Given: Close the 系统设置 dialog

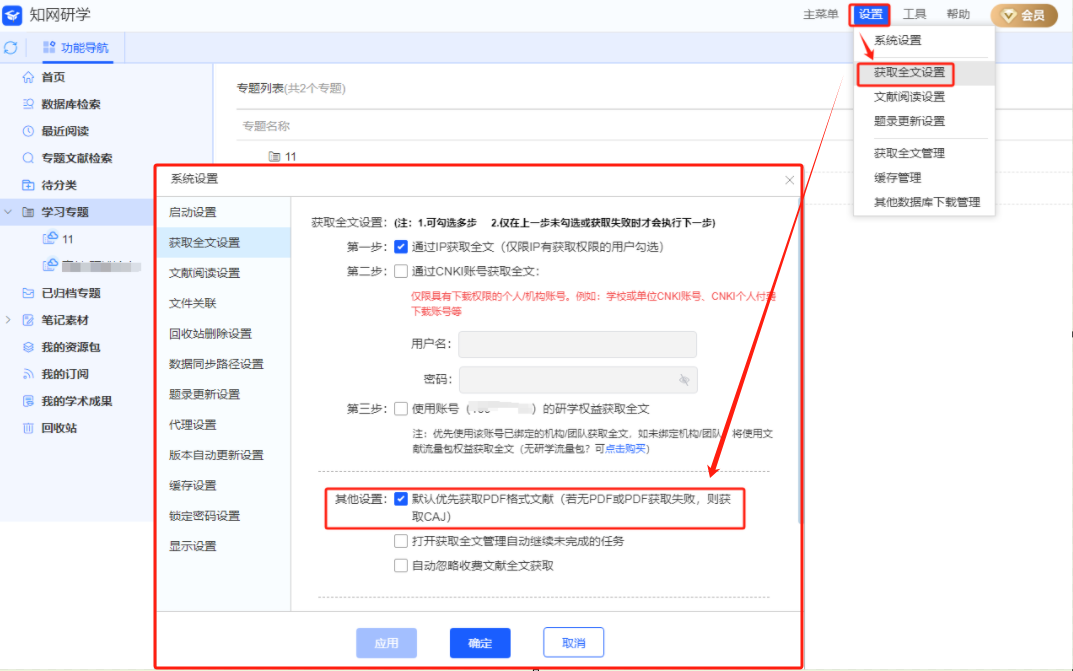Looking at the screenshot, I should tap(790, 180).
